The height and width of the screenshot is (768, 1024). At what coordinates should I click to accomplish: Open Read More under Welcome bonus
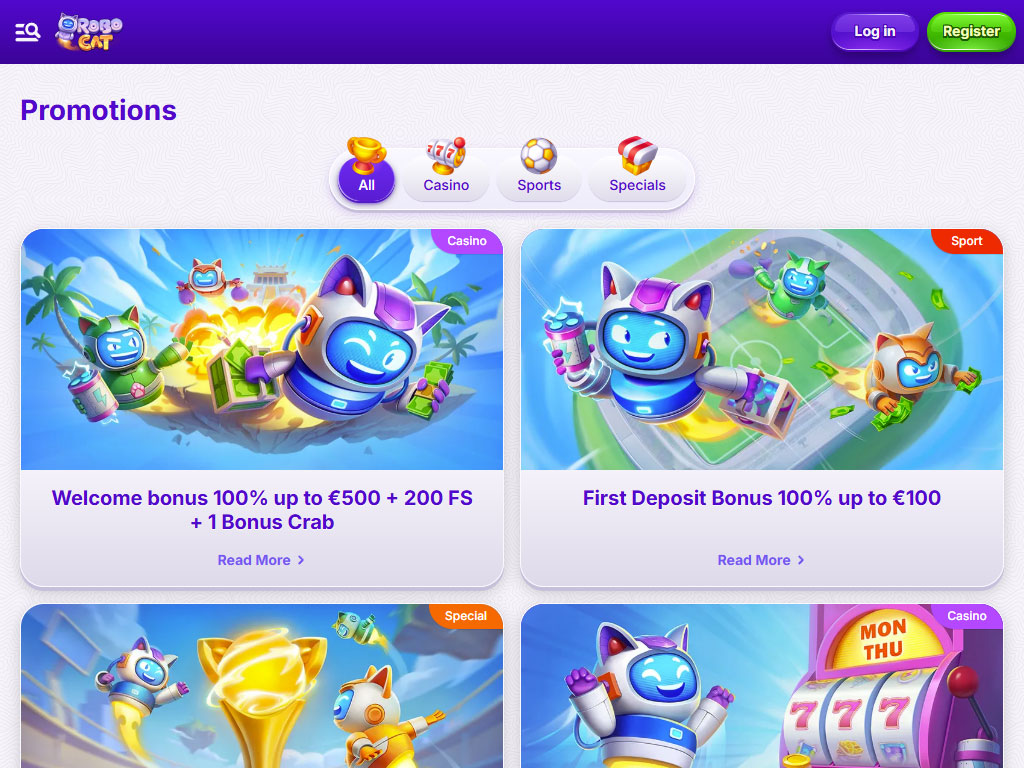(261, 560)
